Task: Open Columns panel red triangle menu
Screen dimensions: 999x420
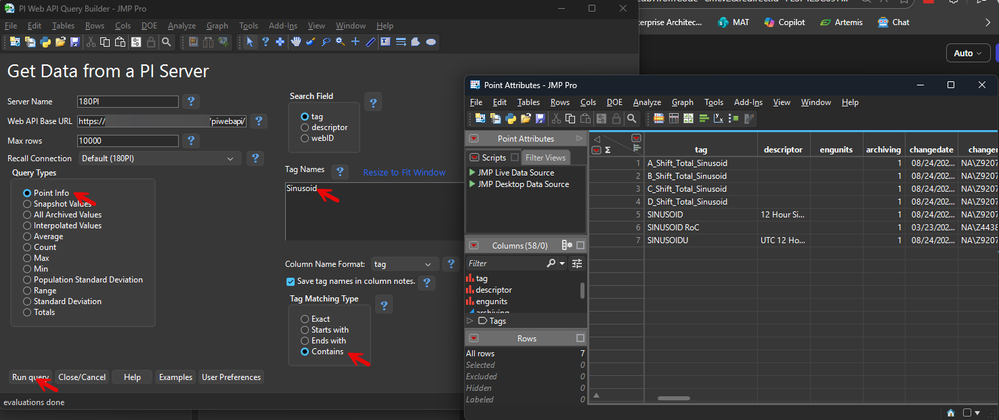Action: tap(473, 245)
